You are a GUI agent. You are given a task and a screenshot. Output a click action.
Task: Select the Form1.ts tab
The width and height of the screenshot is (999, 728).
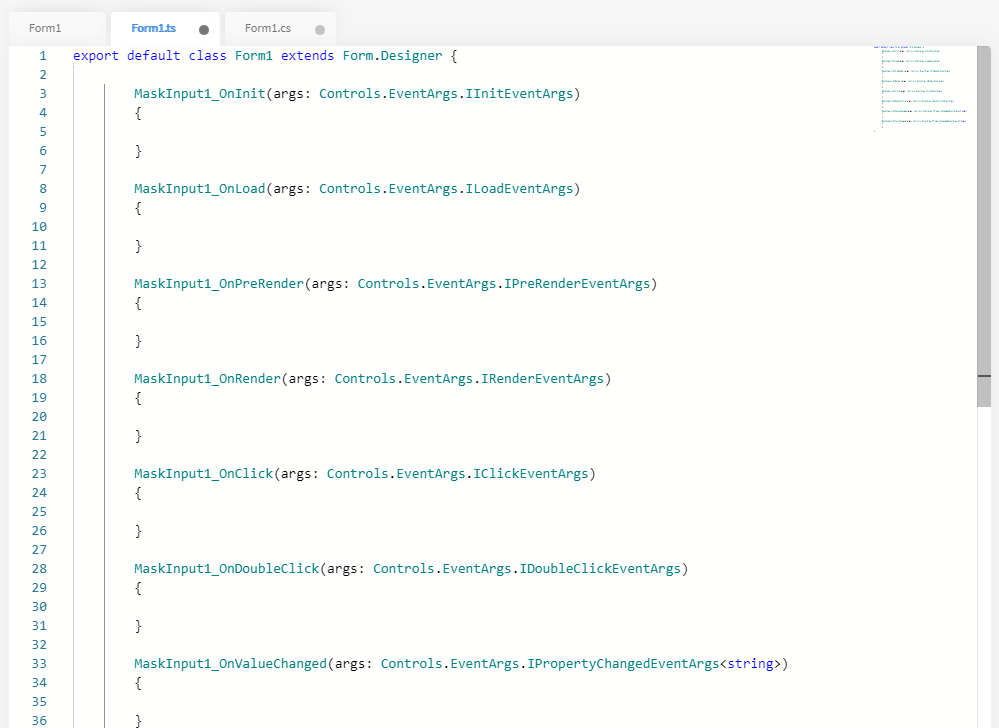tap(154, 29)
